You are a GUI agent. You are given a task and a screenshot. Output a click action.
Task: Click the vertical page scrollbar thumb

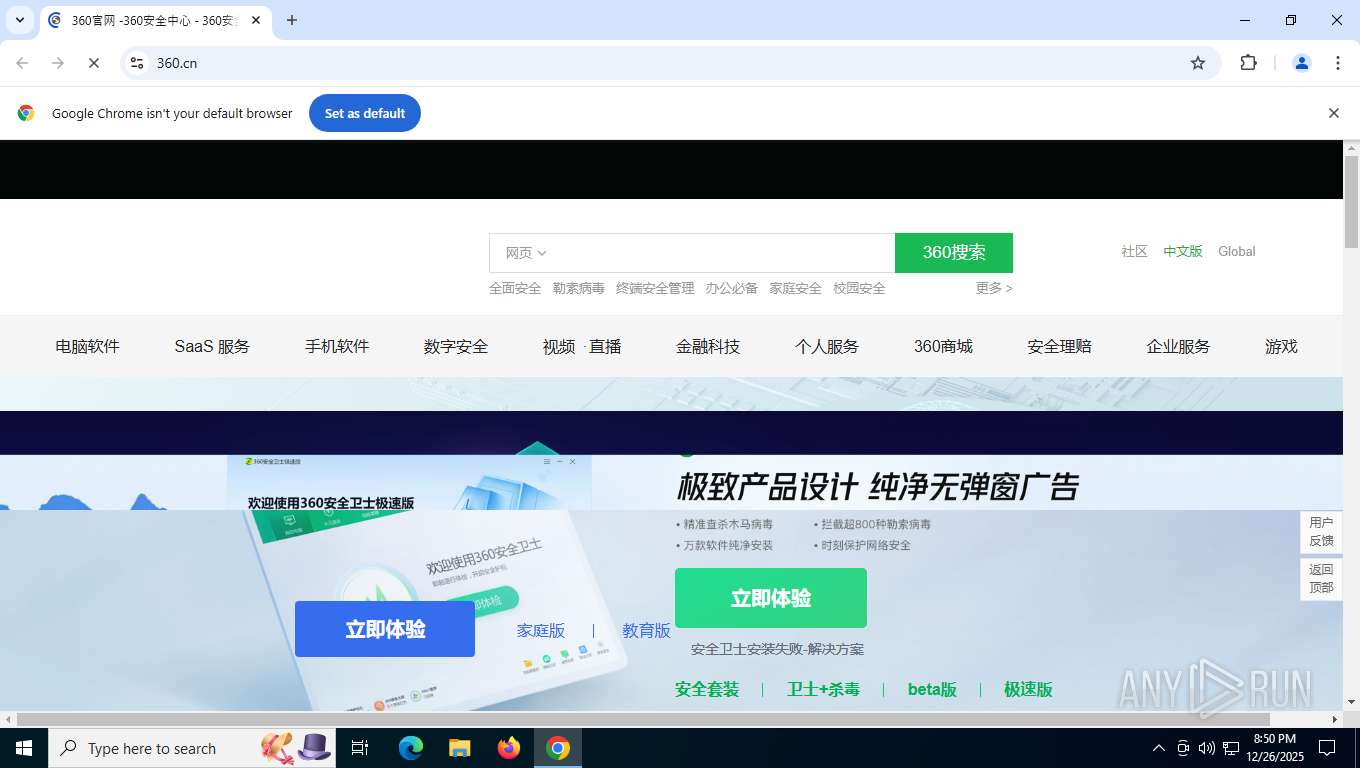click(1351, 202)
